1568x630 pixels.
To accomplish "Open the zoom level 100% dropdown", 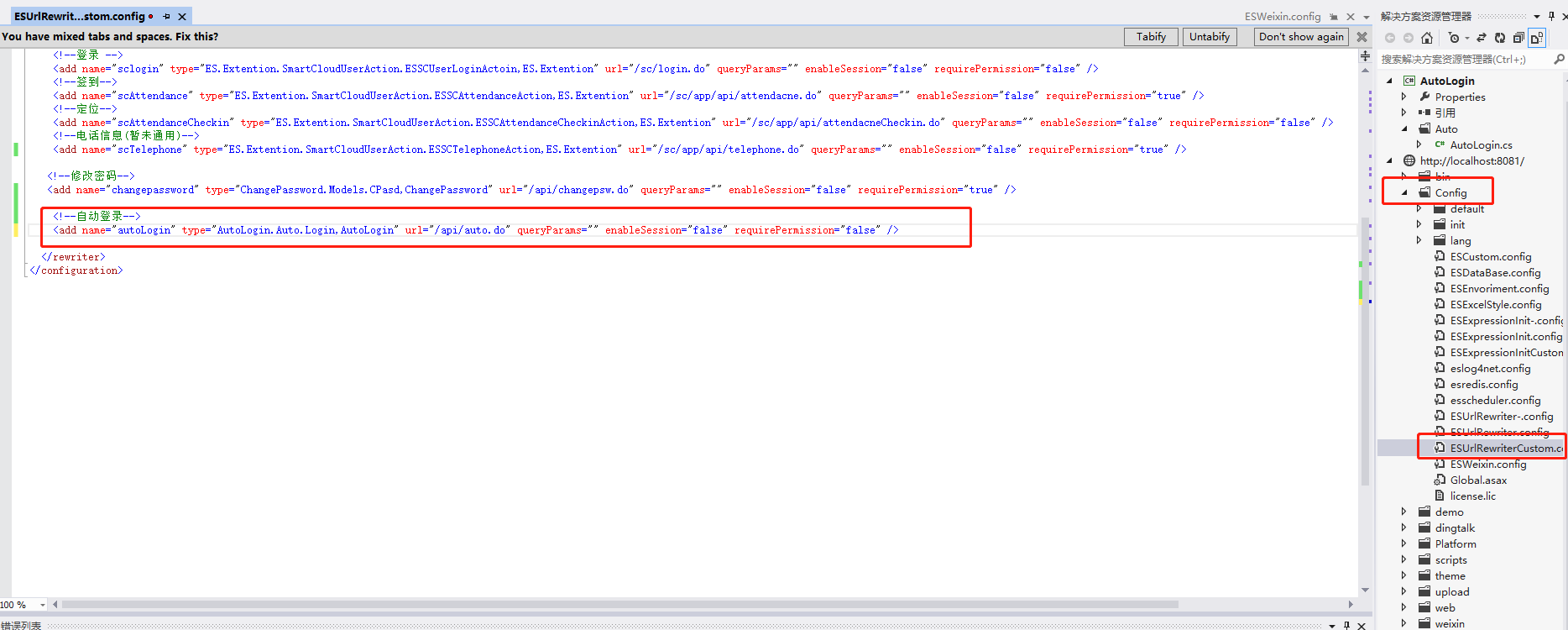I will [x=42, y=605].
